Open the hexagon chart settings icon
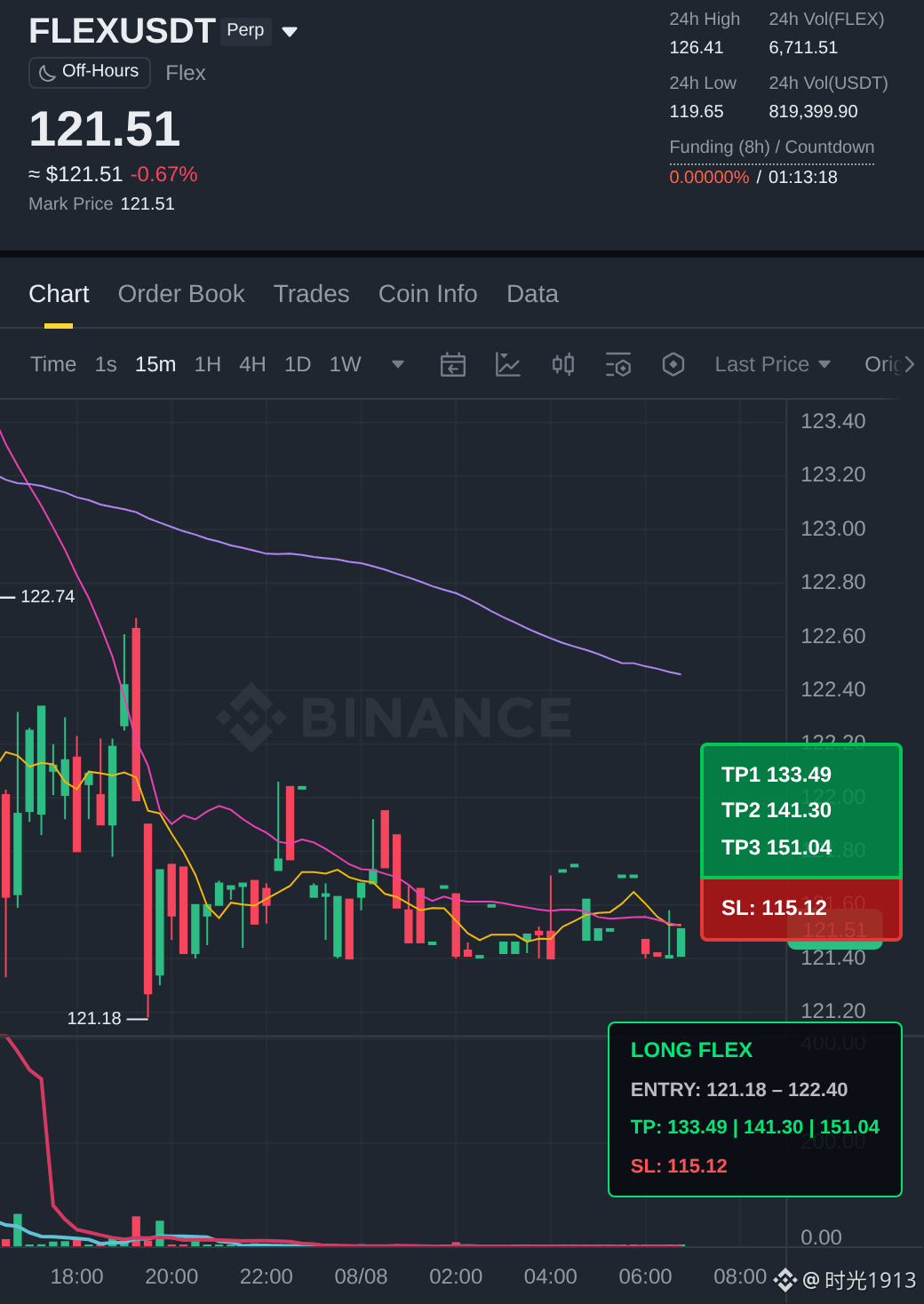The width and height of the screenshot is (924, 1304). pos(673,364)
